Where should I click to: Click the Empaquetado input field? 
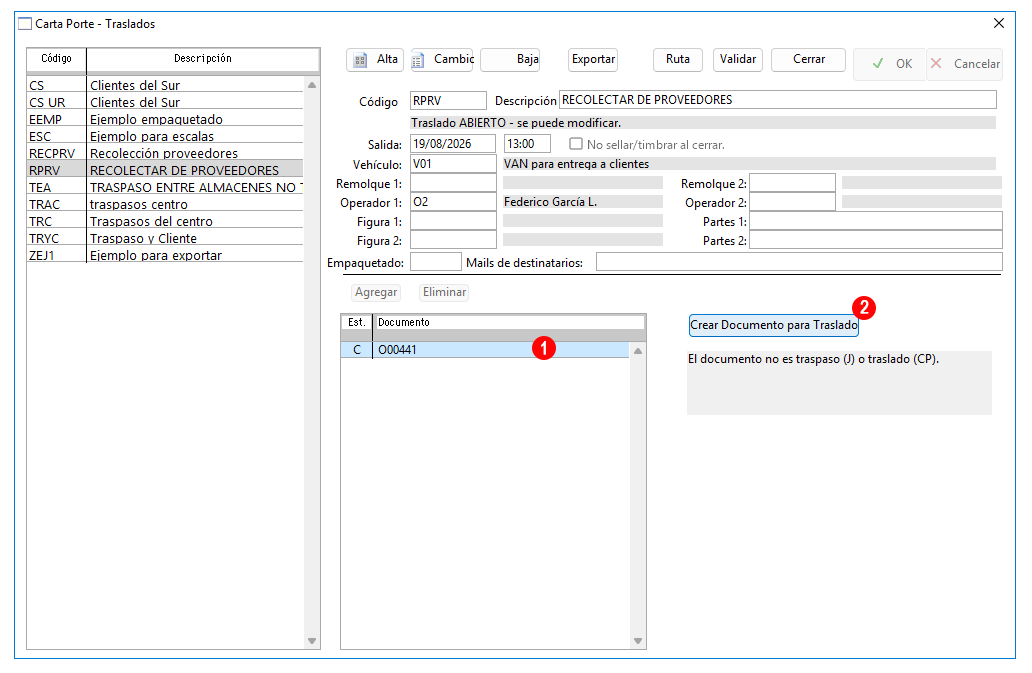436,262
